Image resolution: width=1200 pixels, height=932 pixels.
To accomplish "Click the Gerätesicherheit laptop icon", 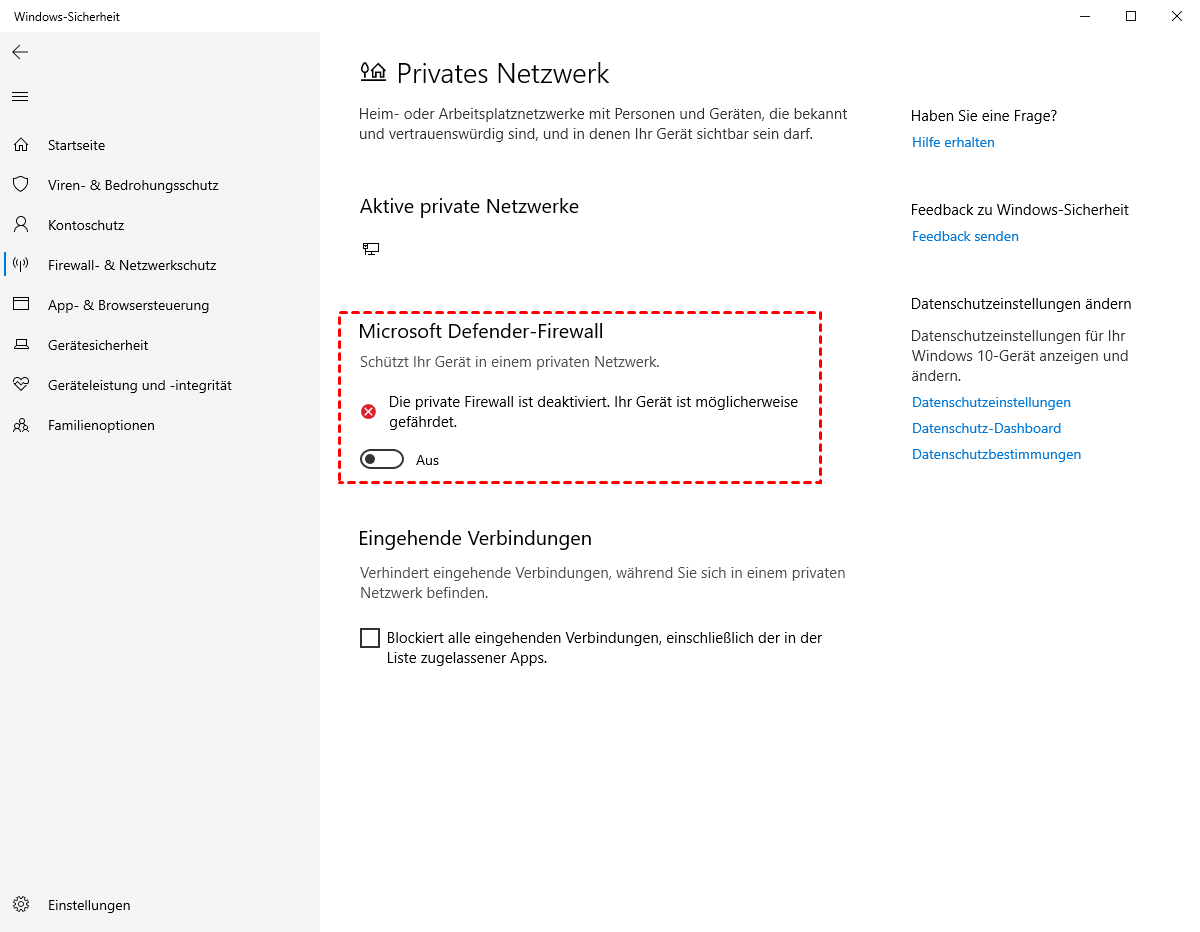I will pyautogui.click(x=21, y=345).
